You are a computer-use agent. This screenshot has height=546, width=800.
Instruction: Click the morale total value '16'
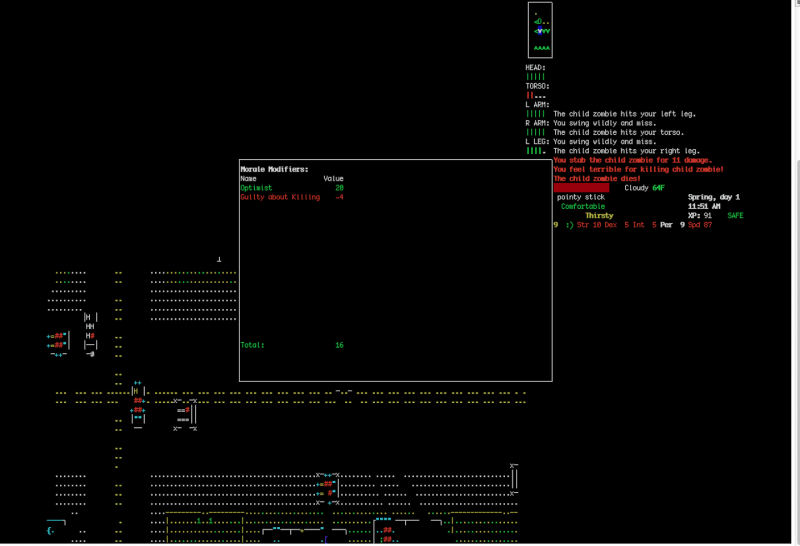click(339, 345)
